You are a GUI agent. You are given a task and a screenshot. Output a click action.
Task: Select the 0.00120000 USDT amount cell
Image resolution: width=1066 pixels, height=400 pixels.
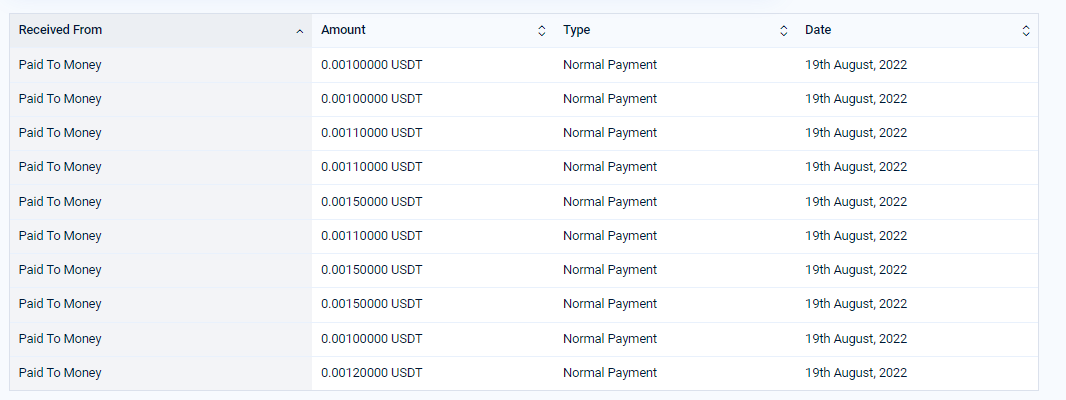coord(372,373)
